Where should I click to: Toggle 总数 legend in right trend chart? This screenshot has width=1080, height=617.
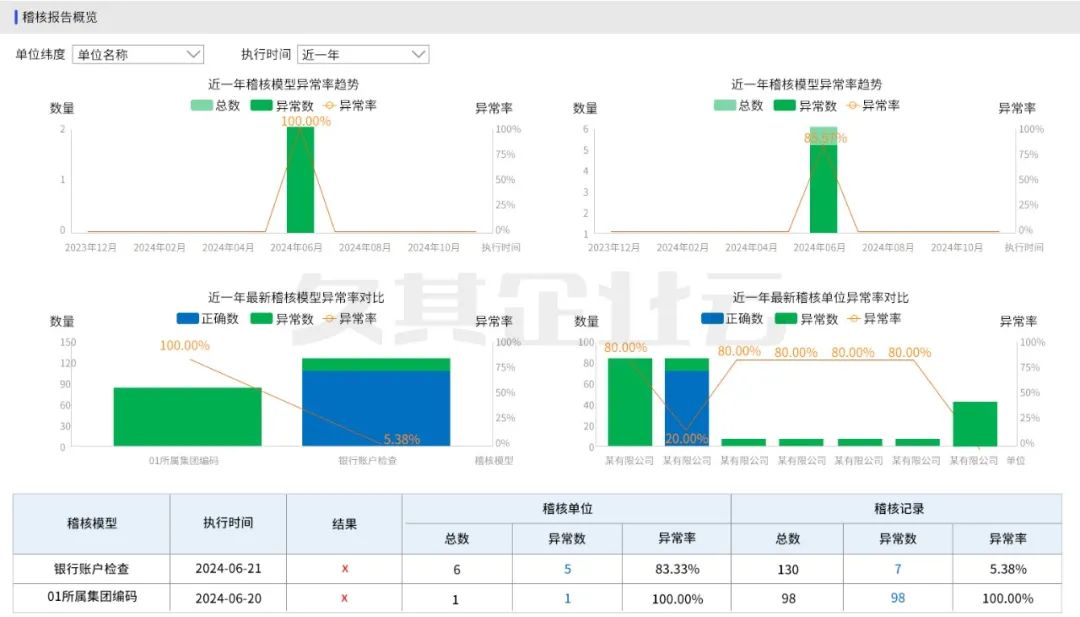[738, 105]
